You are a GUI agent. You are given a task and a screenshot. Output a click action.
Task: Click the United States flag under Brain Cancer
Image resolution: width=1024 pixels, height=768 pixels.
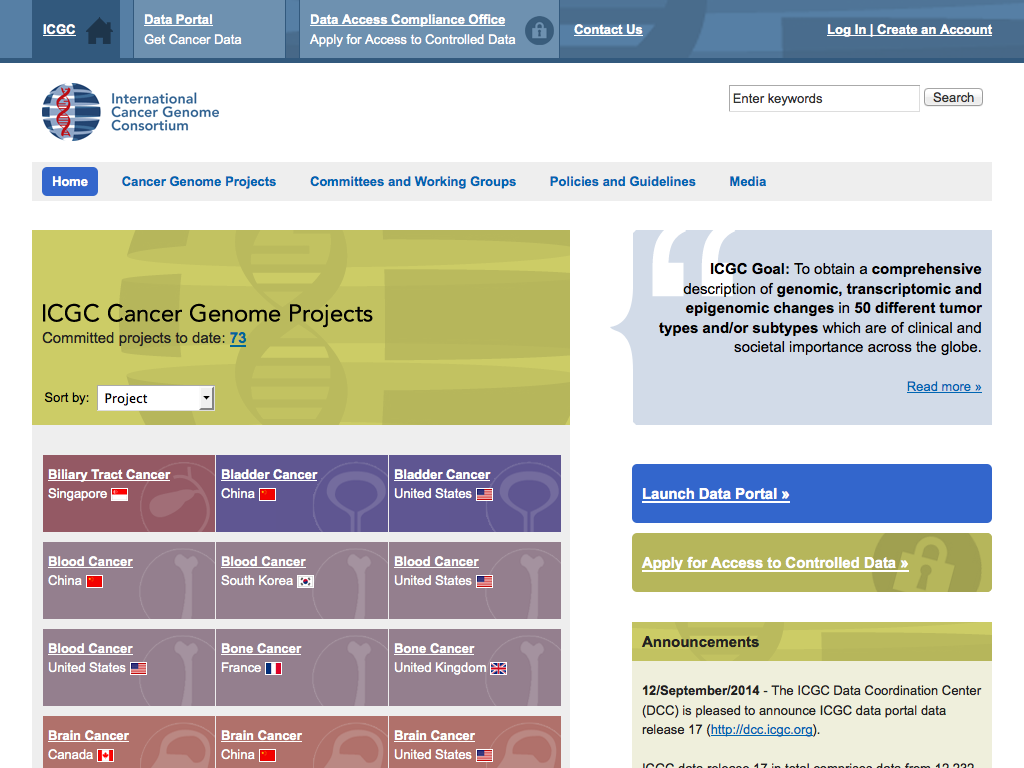485,755
